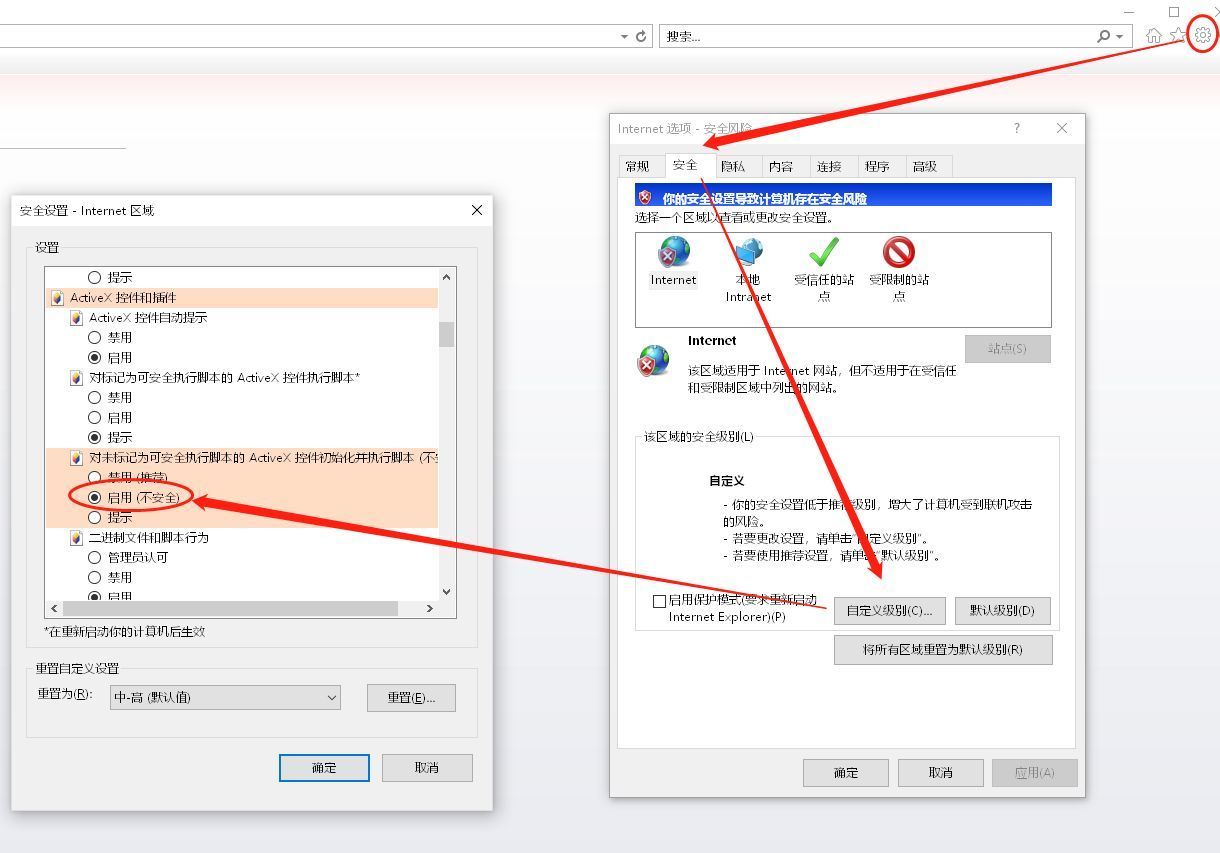This screenshot has height=853, width=1220.
Task: Select 启用 (不安全) radio button
Action: point(95,498)
